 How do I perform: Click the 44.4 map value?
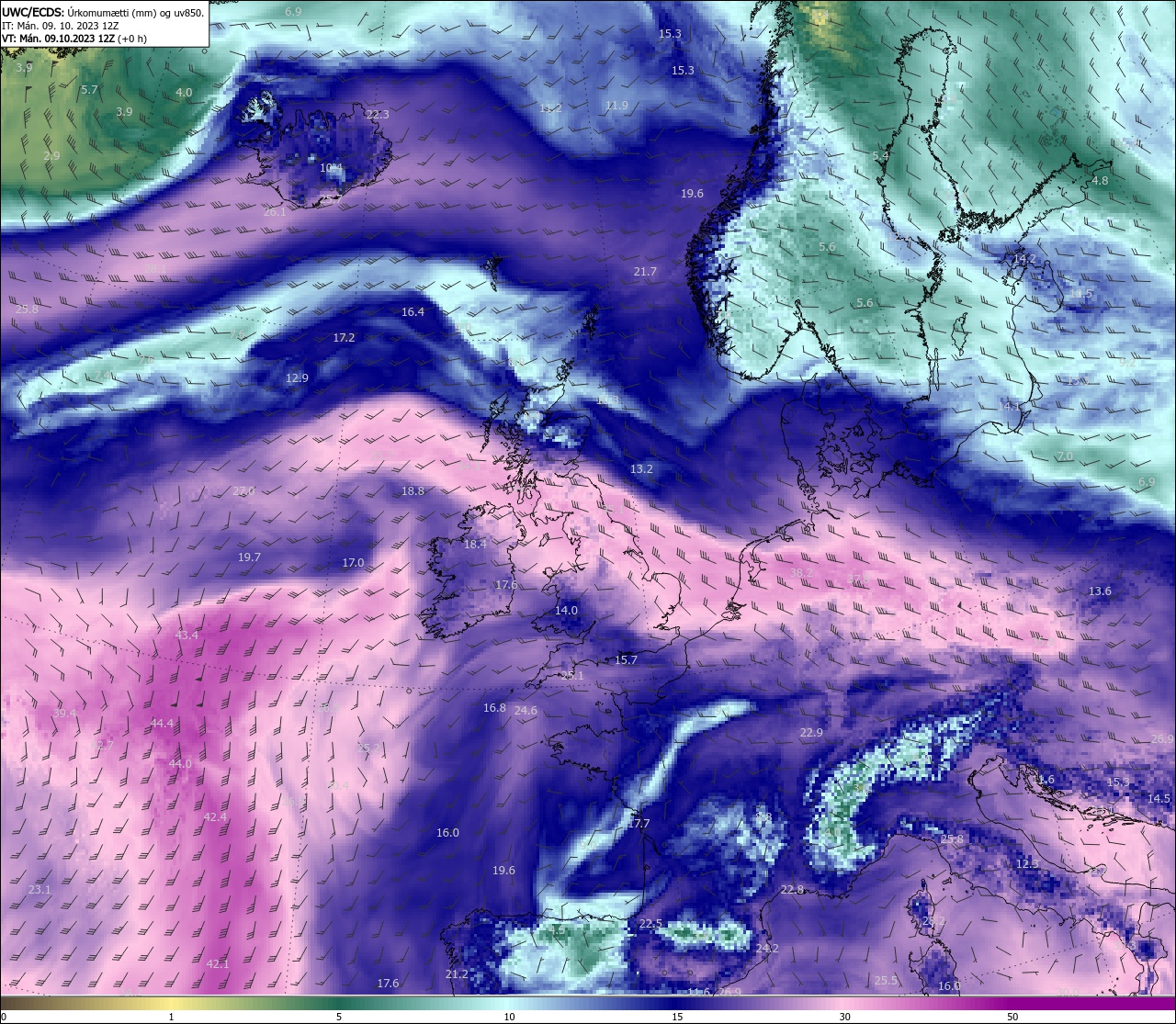coord(162,724)
